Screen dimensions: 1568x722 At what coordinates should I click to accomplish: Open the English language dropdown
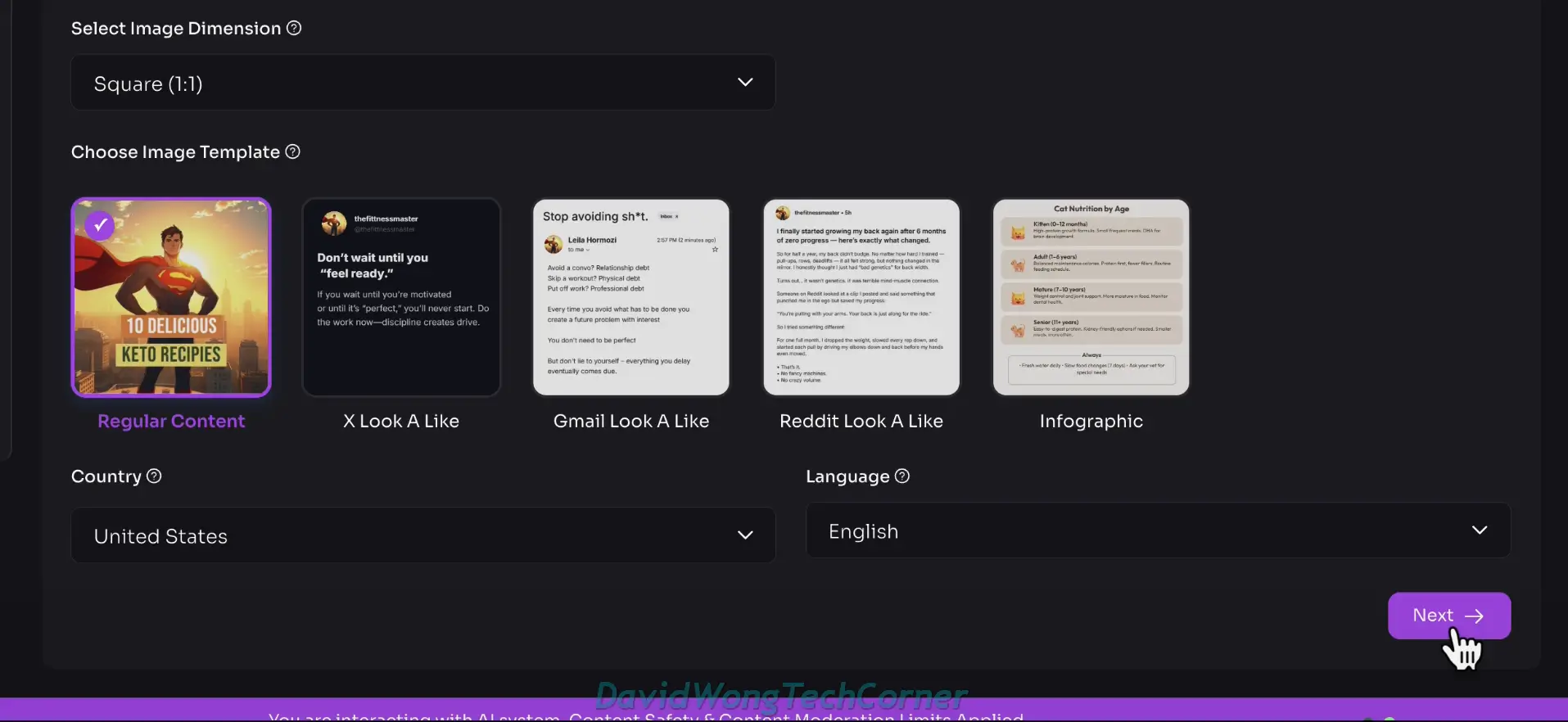[1158, 530]
